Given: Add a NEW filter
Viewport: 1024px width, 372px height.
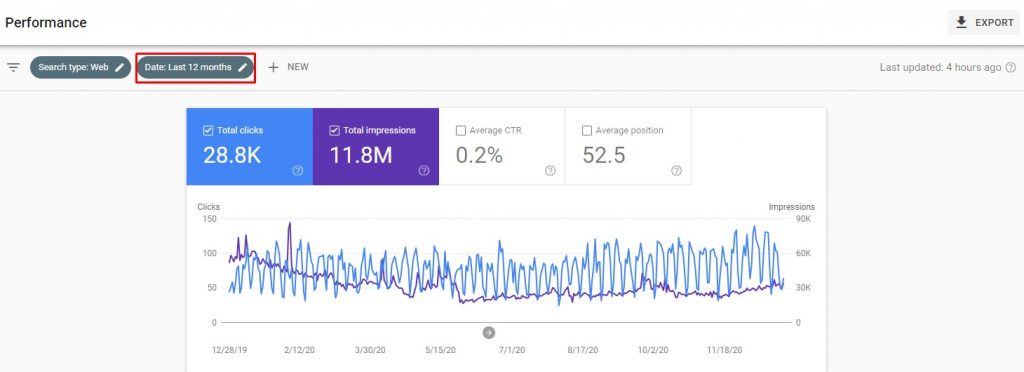Looking at the screenshot, I should (x=288, y=67).
